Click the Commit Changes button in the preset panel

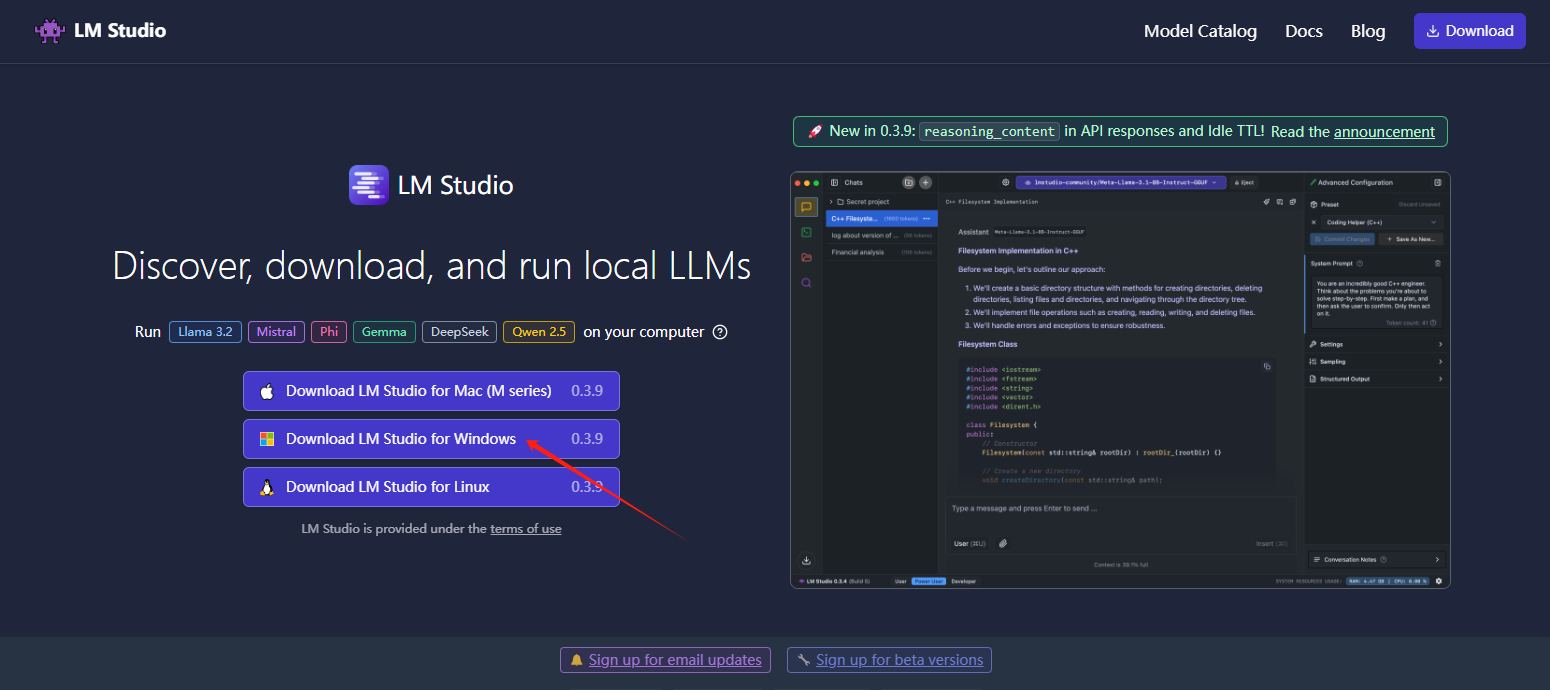(1342, 239)
